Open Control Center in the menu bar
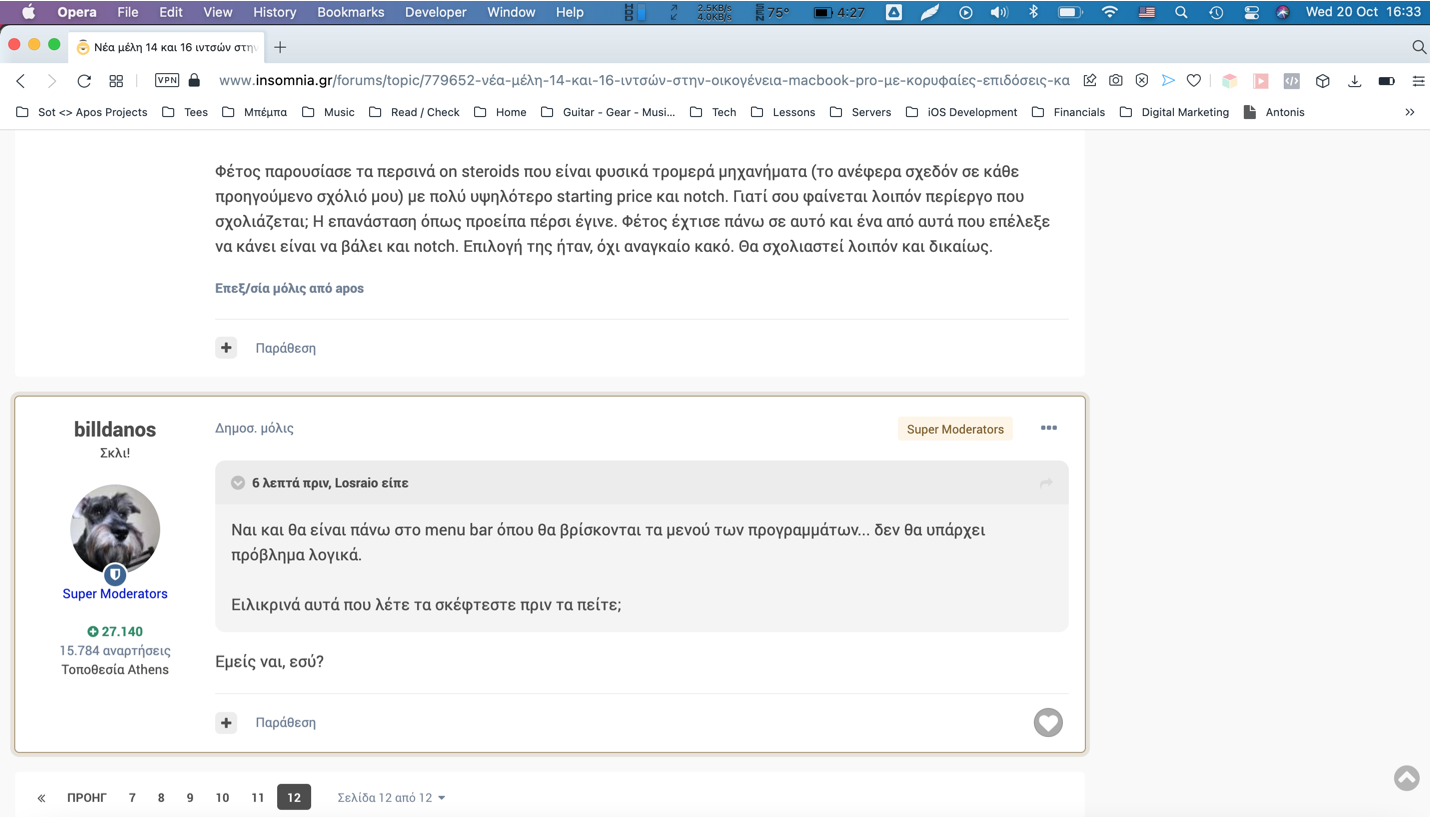Image resolution: width=1430 pixels, height=817 pixels. tap(1251, 12)
